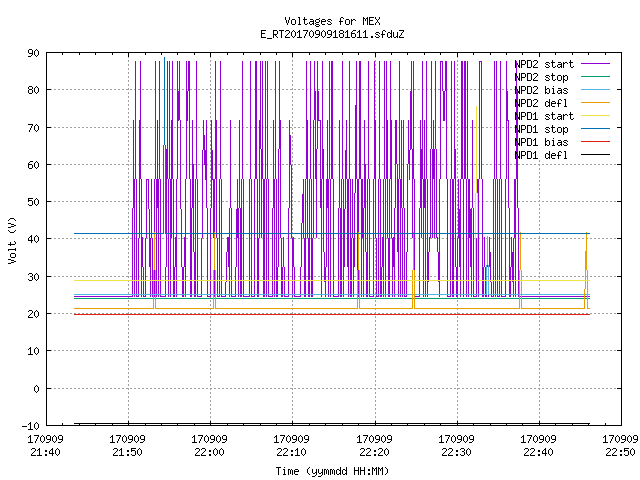Viewport: 640px width, 480px height.
Task: Click the x-axis time label 21:50
Action: coord(127,452)
